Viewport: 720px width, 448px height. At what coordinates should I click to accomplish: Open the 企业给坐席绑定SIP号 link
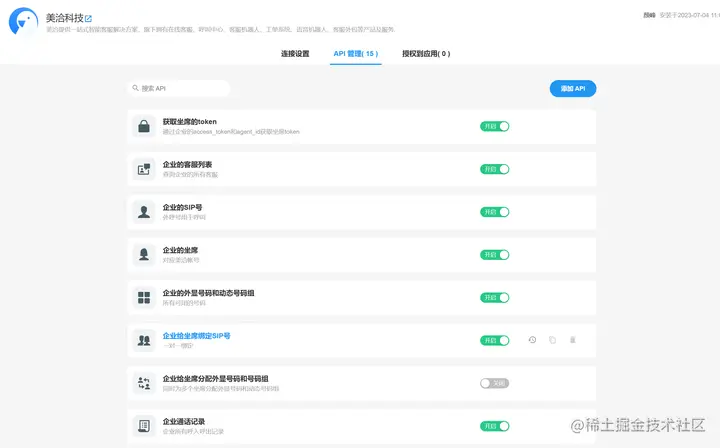[197, 336]
